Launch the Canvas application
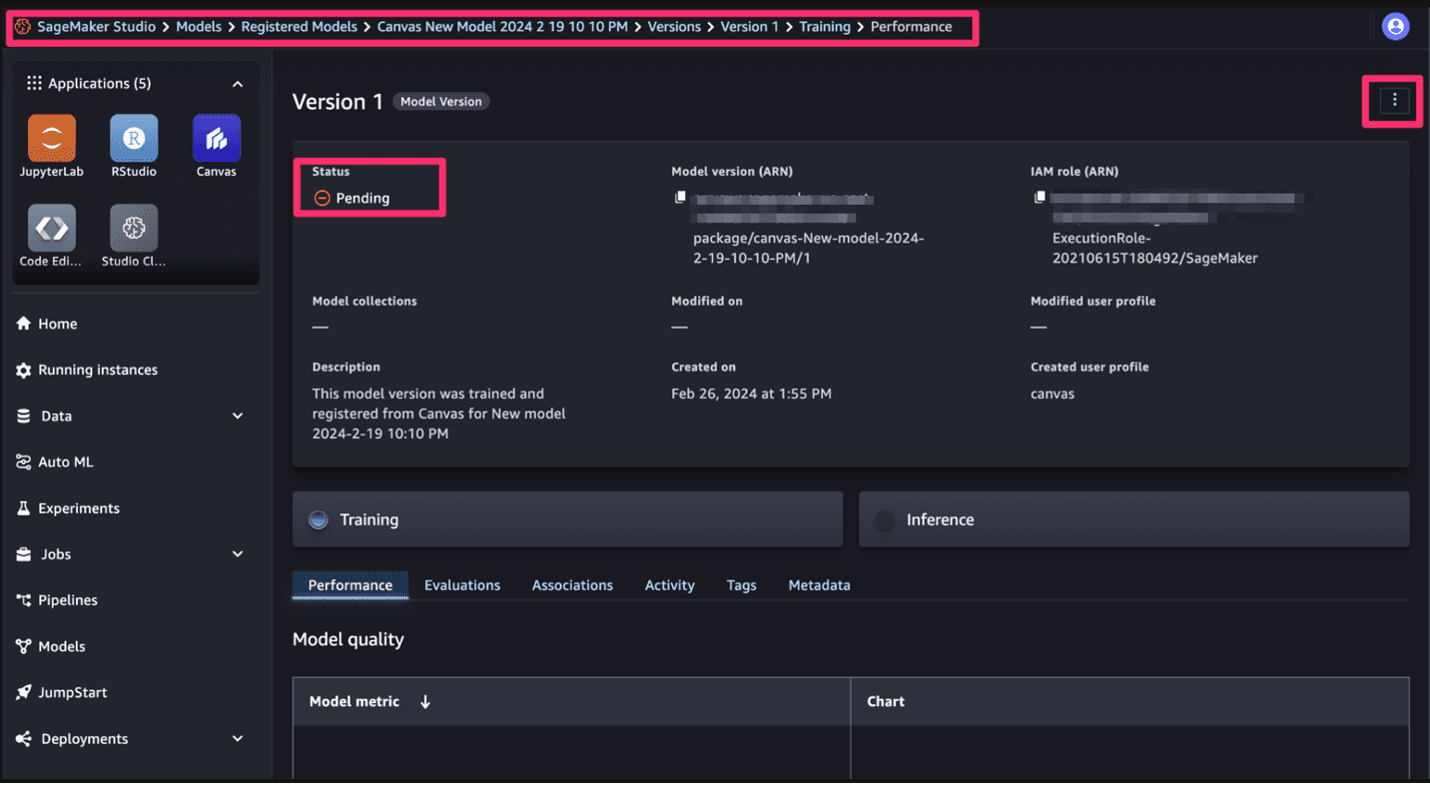Viewport: 1430px width, 788px height. (216, 138)
